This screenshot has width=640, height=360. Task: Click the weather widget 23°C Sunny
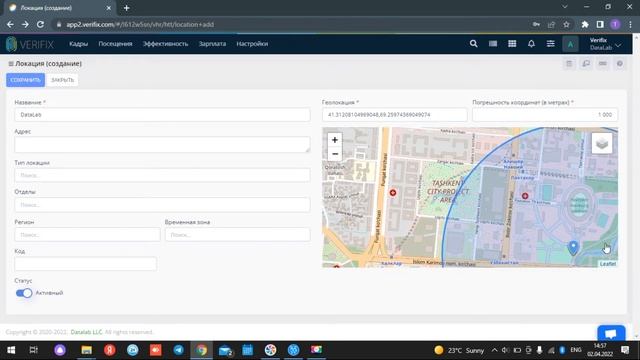tap(459, 350)
